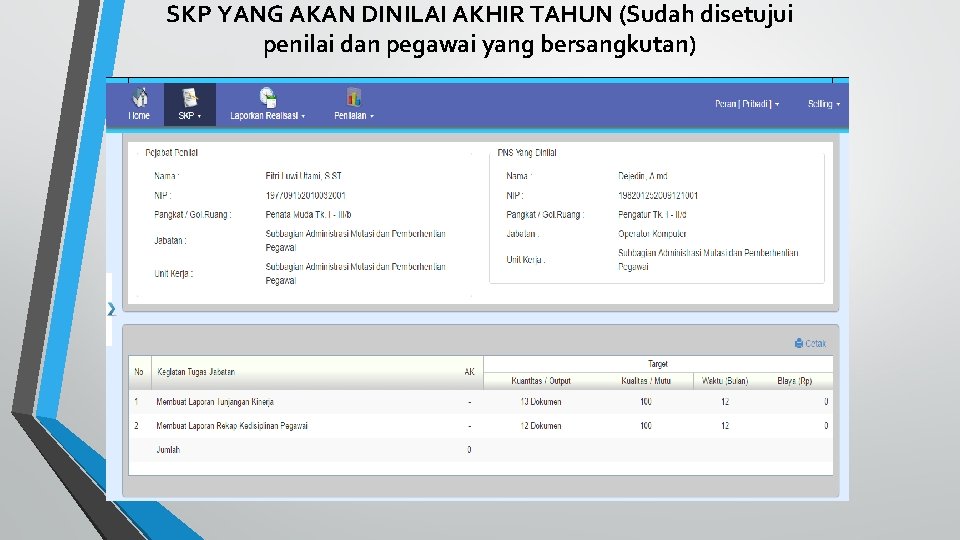960x540 pixels.
Task: Click the waktu value 12 in Rekap Kedisiplinan row
Action: [725, 426]
